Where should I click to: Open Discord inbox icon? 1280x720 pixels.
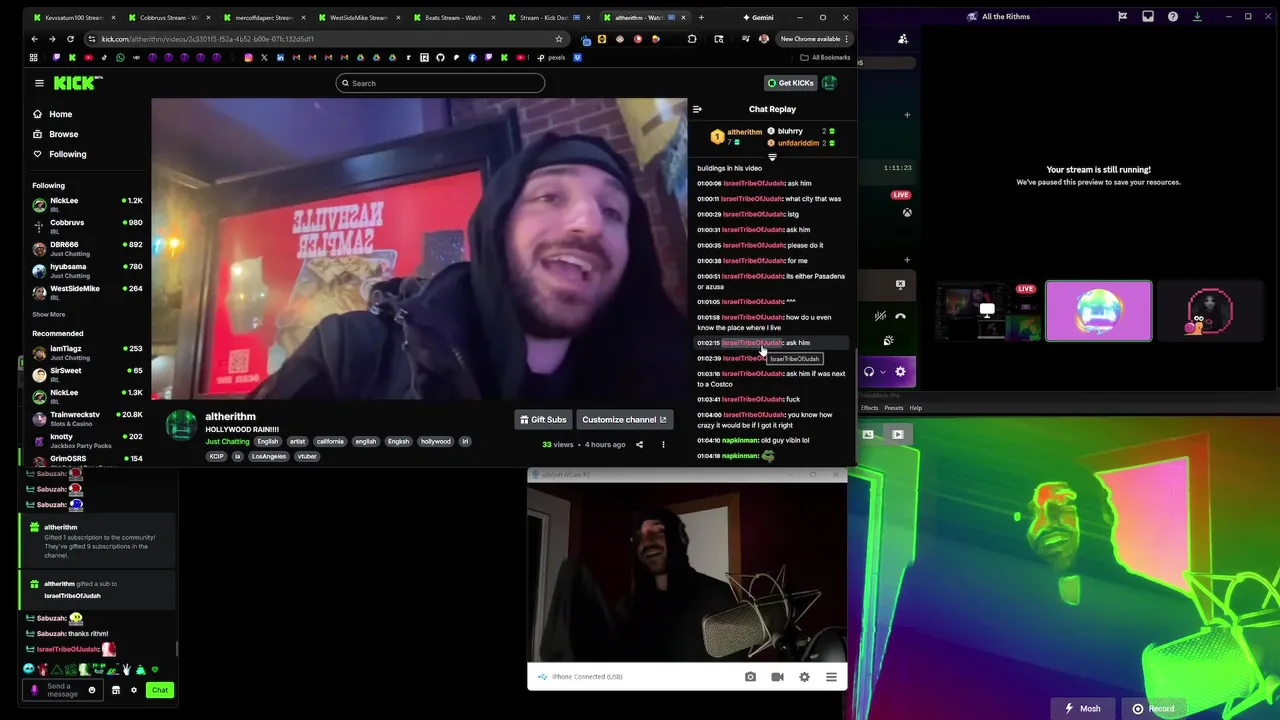point(1148,16)
